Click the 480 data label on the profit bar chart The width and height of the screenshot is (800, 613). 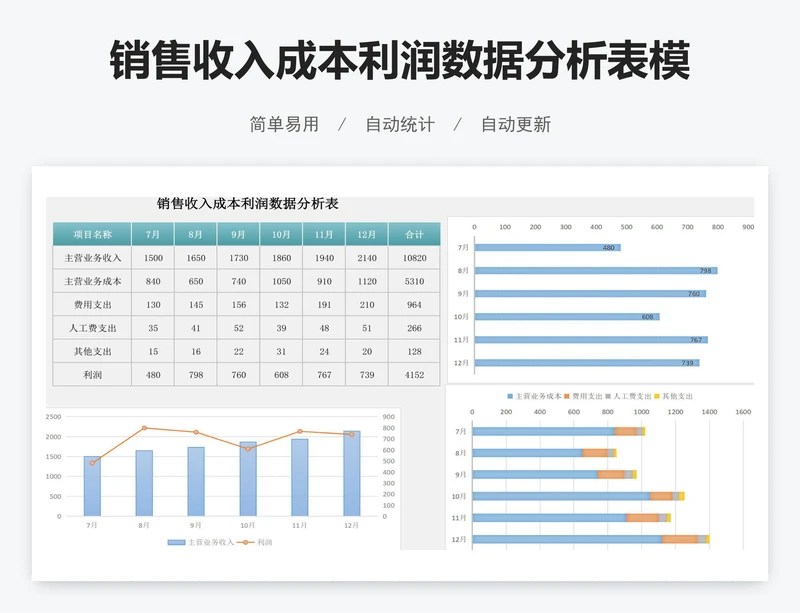609,248
